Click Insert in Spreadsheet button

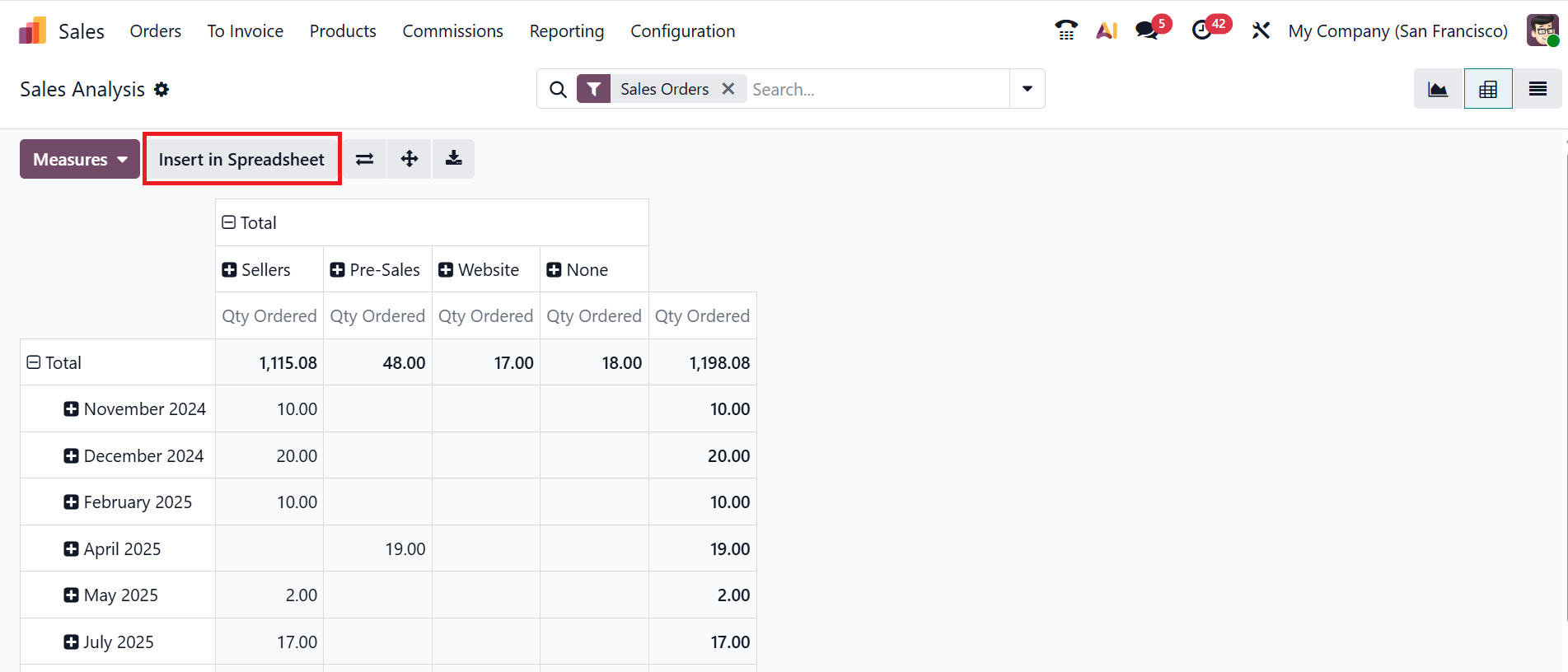coord(241,159)
